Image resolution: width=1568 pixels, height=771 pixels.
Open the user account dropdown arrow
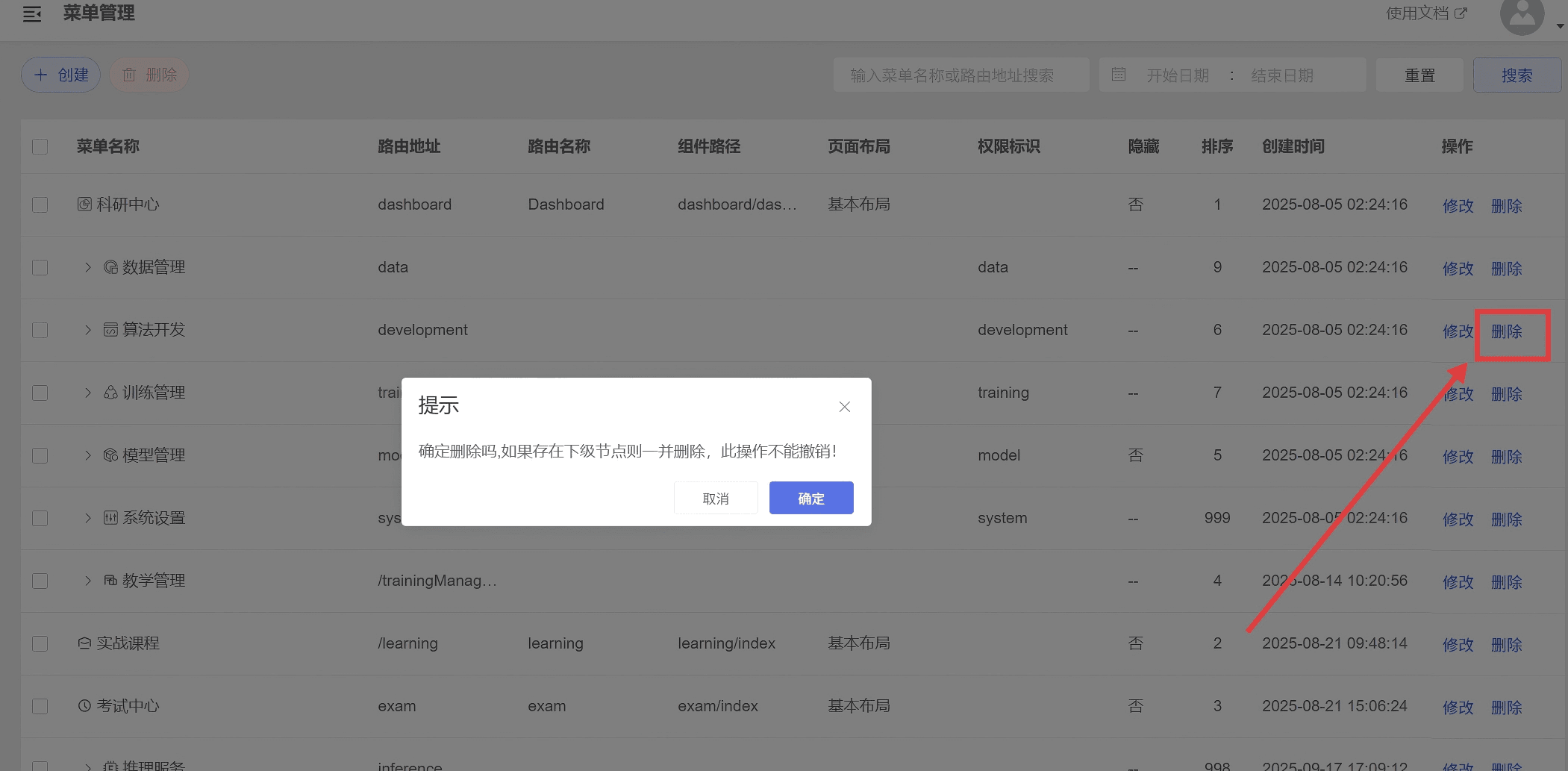1560,26
